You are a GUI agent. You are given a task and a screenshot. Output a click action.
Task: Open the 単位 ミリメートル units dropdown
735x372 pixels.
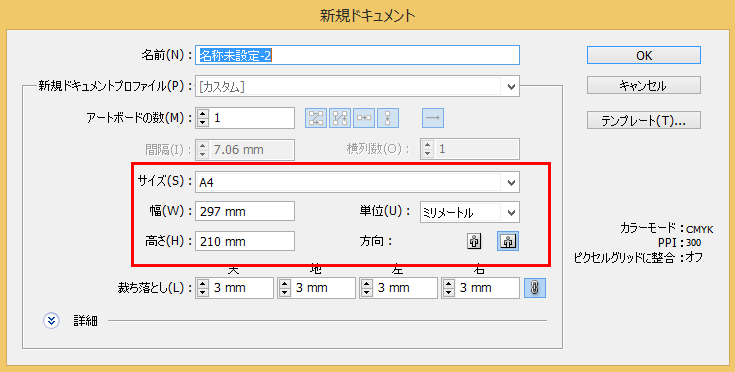pyautogui.click(x=470, y=212)
